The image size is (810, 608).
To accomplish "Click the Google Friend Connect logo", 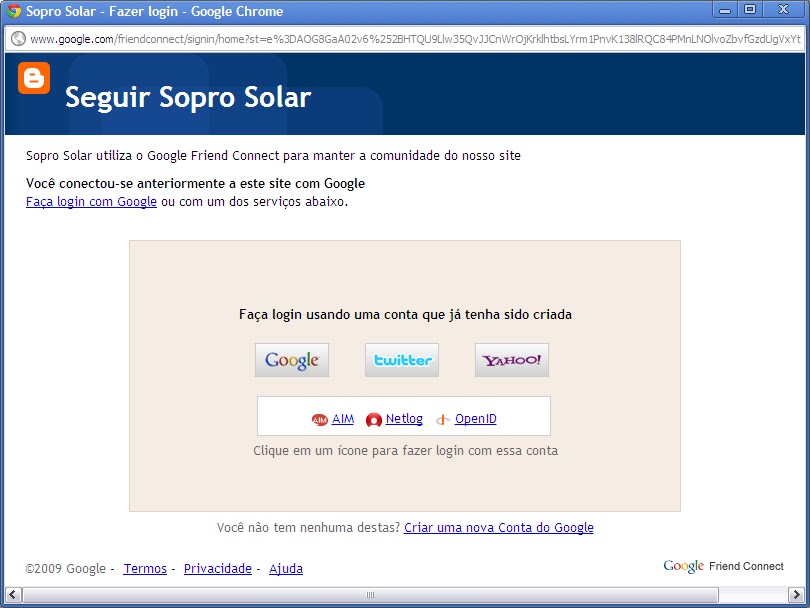I will click(x=723, y=566).
